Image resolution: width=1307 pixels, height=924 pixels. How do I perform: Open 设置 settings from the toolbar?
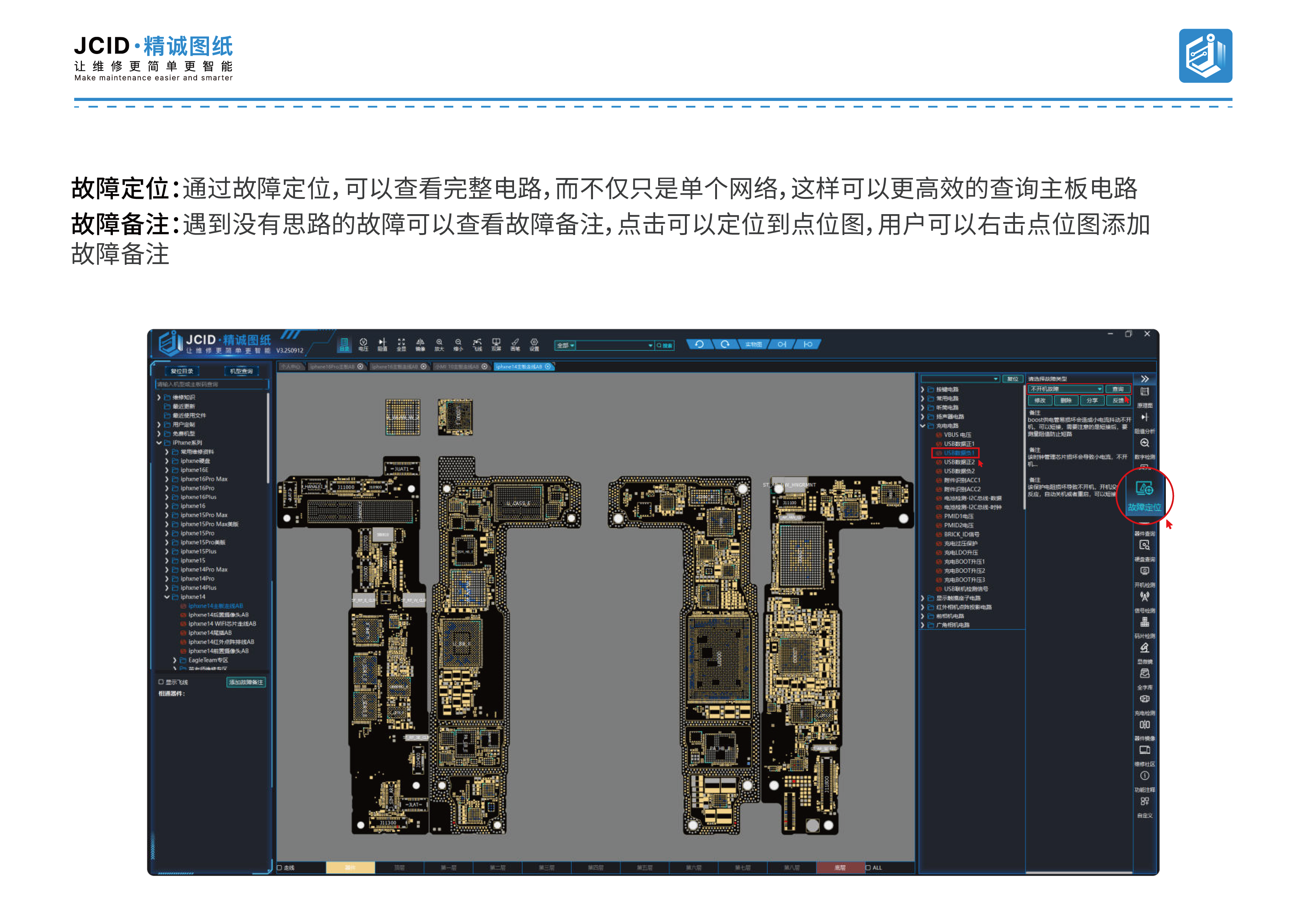[x=534, y=344]
